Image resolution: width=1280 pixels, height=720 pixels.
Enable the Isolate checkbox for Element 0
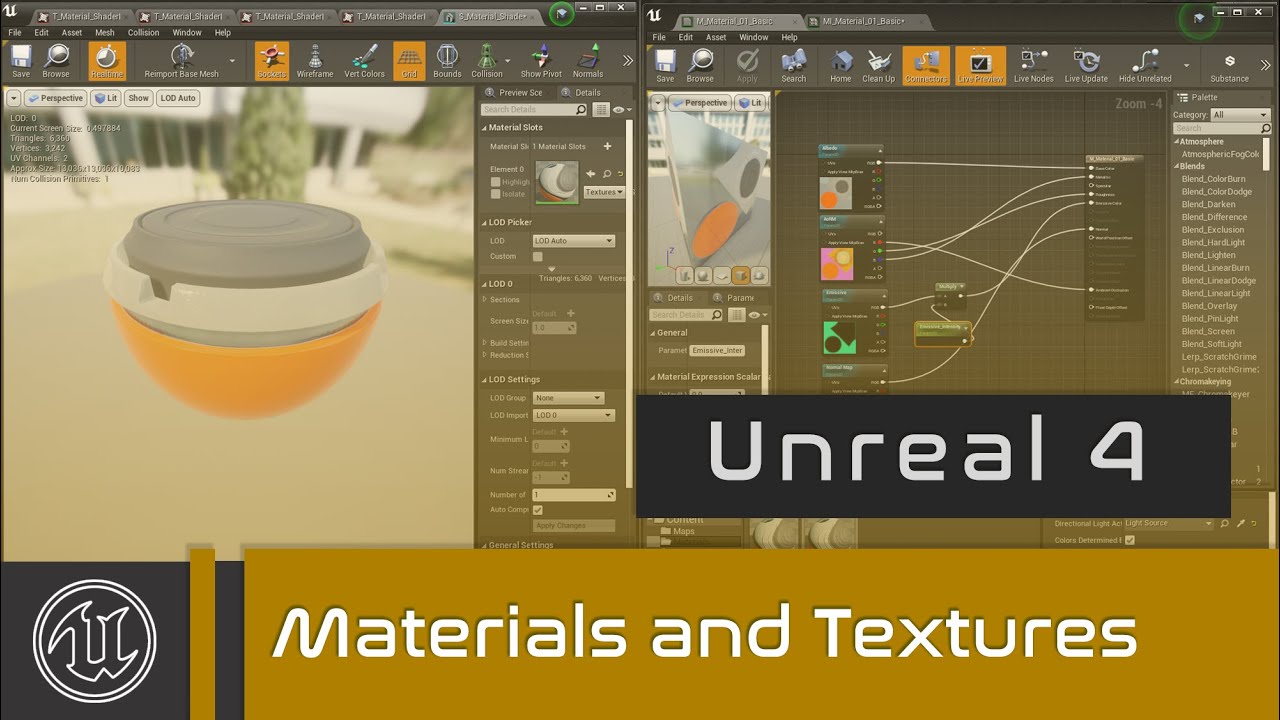[495, 194]
